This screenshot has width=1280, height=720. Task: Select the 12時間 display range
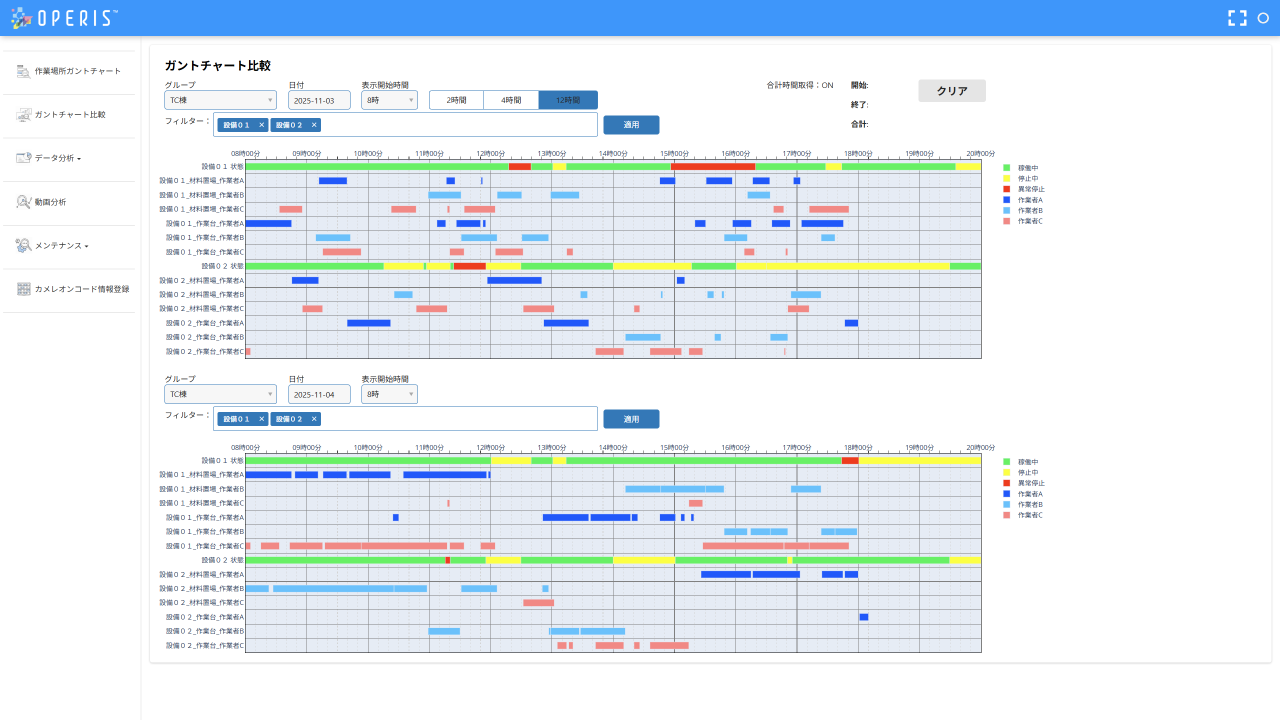(568, 100)
